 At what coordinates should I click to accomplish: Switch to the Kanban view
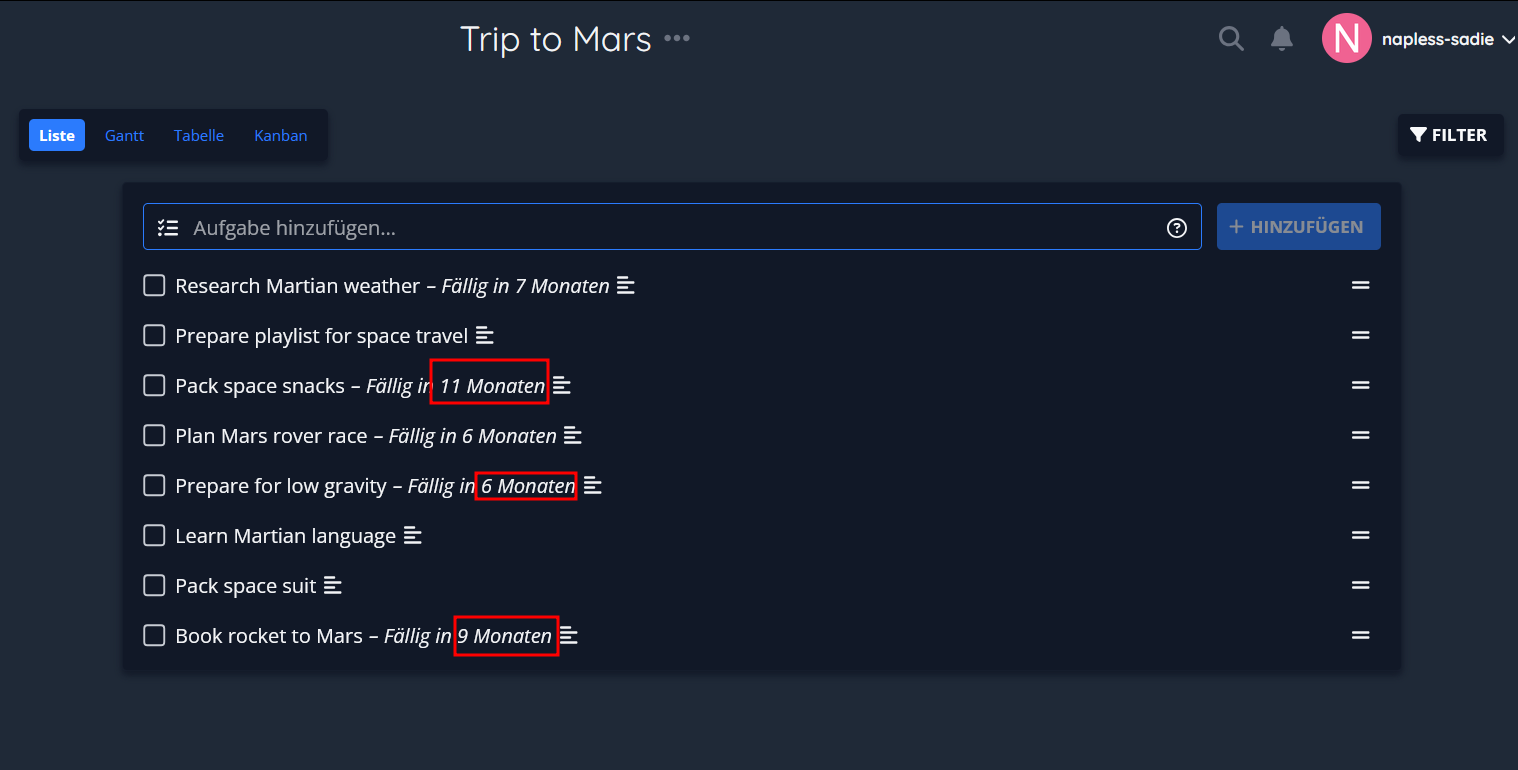click(281, 135)
